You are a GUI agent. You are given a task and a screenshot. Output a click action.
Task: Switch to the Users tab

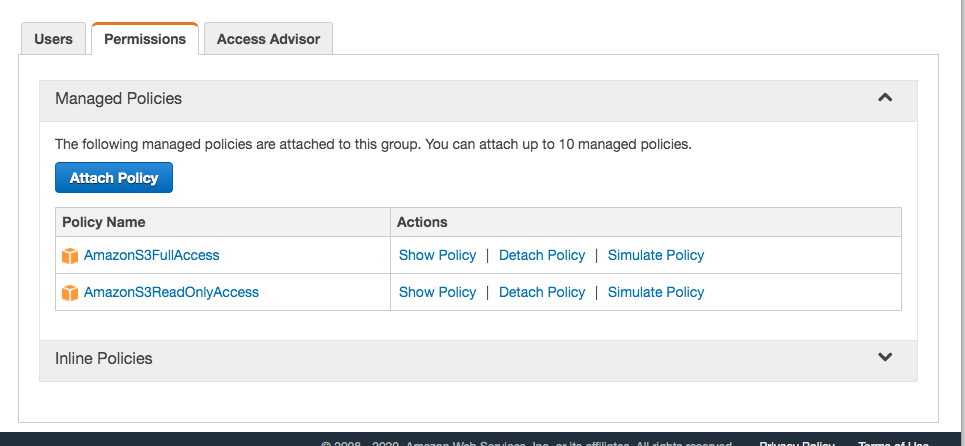[x=54, y=39]
